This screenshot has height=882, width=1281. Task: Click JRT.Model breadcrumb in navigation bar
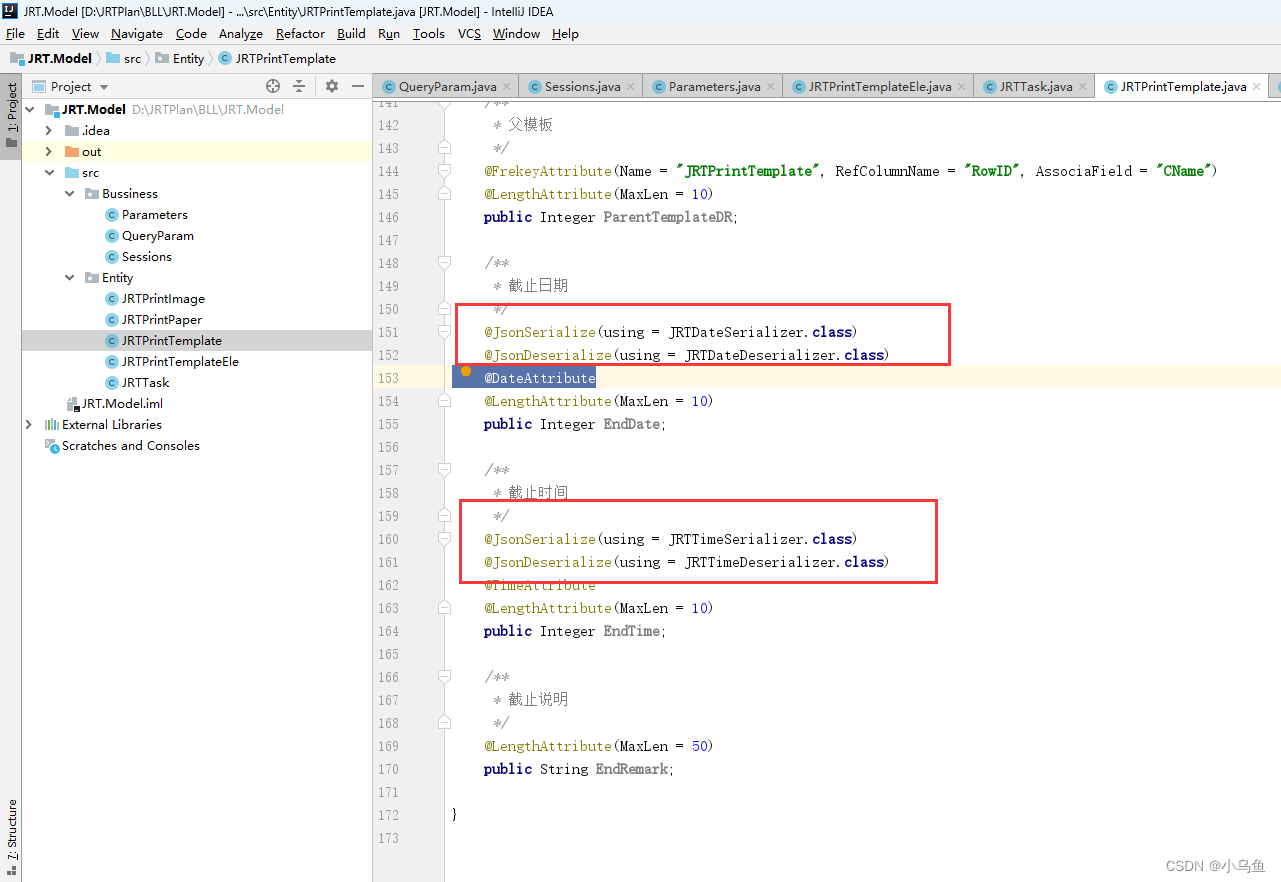point(50,58)
